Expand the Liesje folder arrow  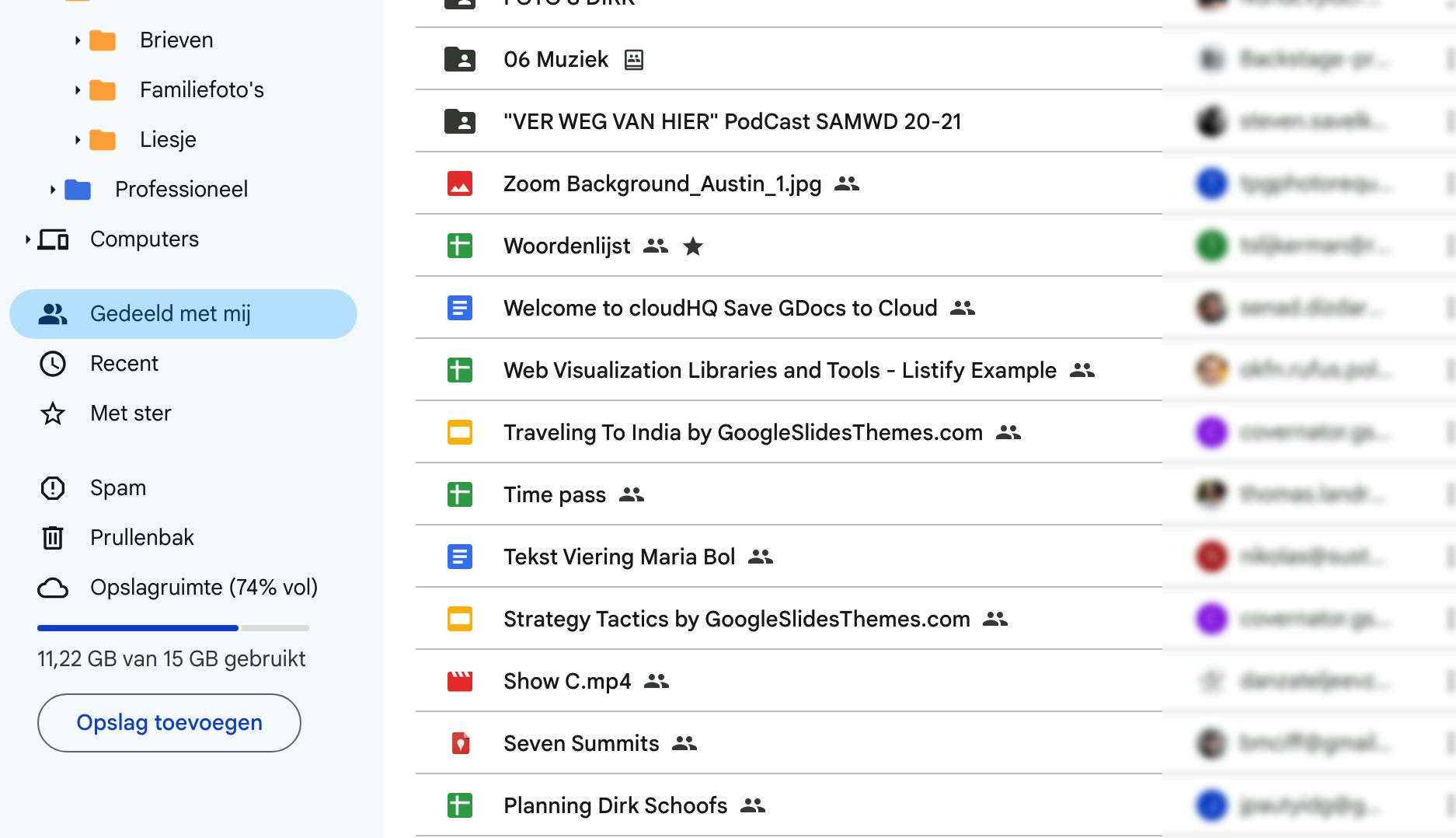tap(77, 140)
